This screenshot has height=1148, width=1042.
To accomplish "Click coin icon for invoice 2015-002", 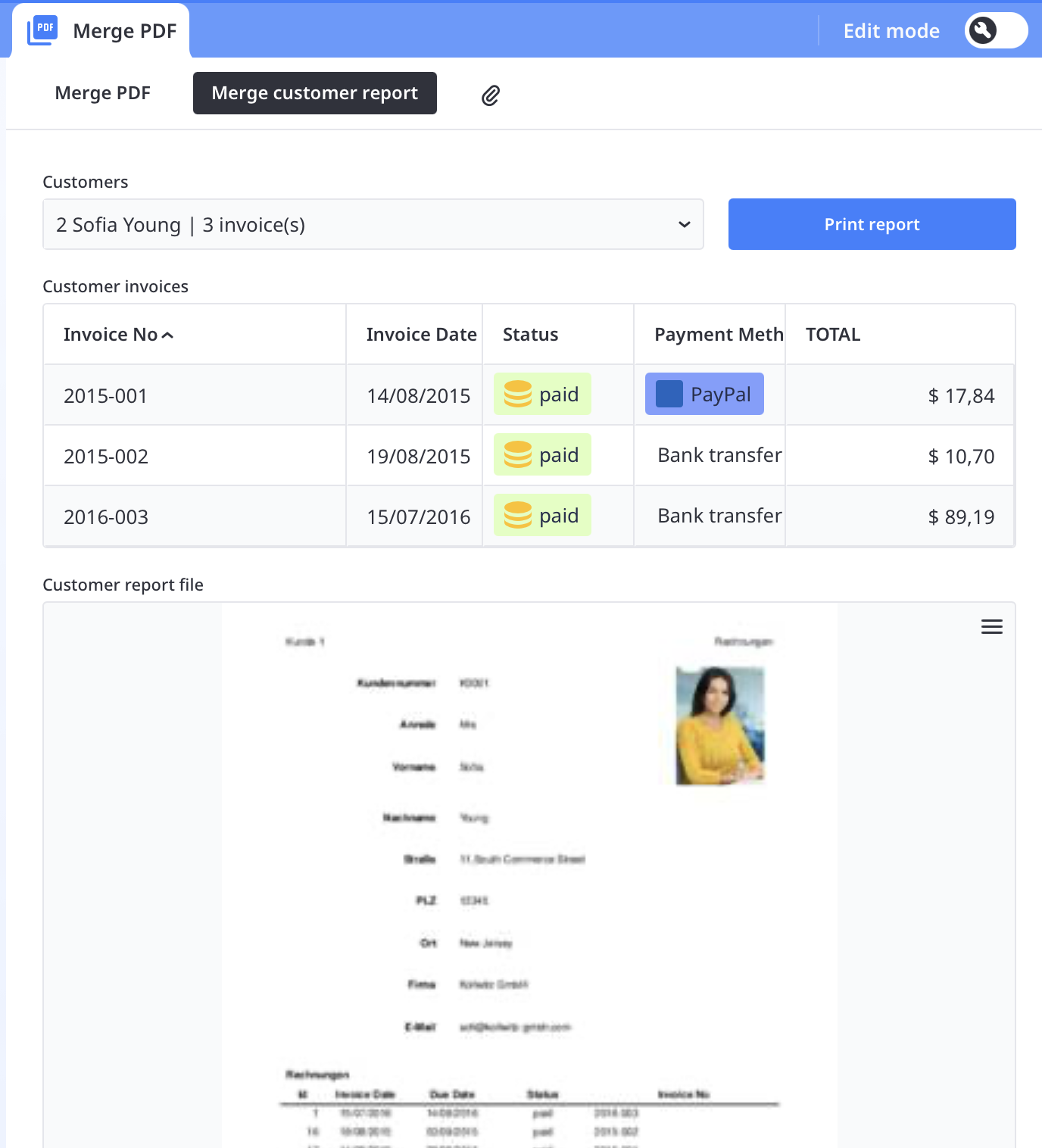I will [x=518, y=455].
